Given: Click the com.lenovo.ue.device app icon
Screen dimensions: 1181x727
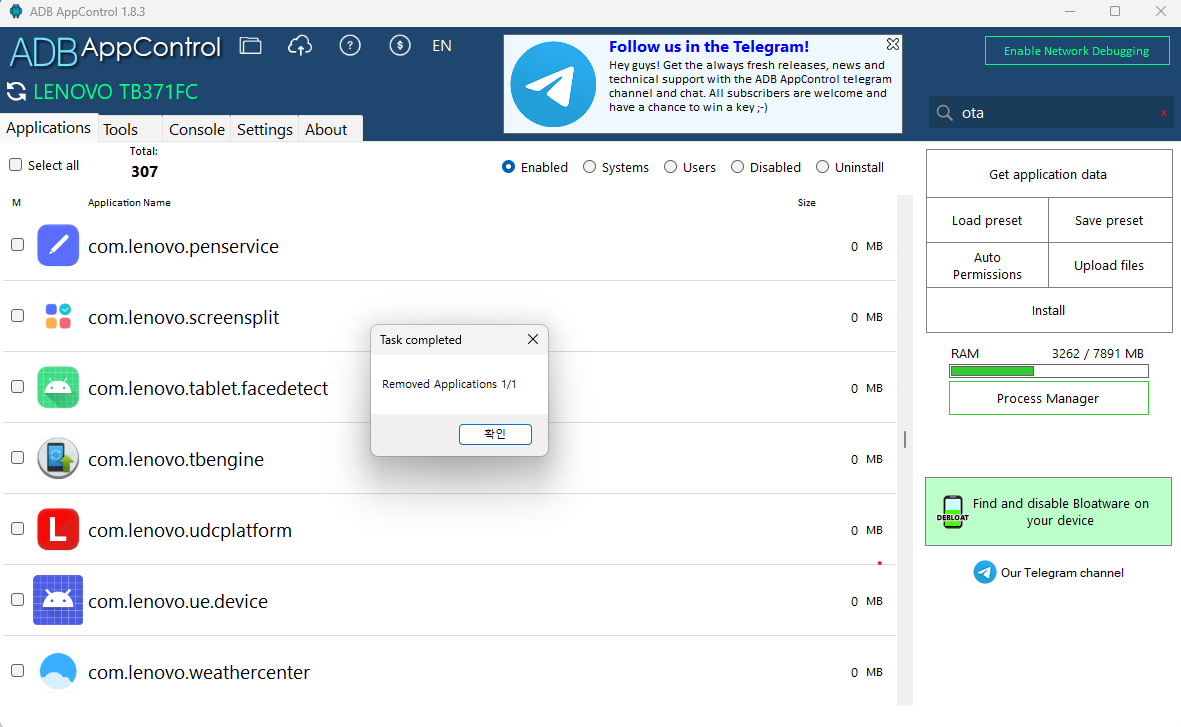Looking at the screenshot, I should [58, 600].
